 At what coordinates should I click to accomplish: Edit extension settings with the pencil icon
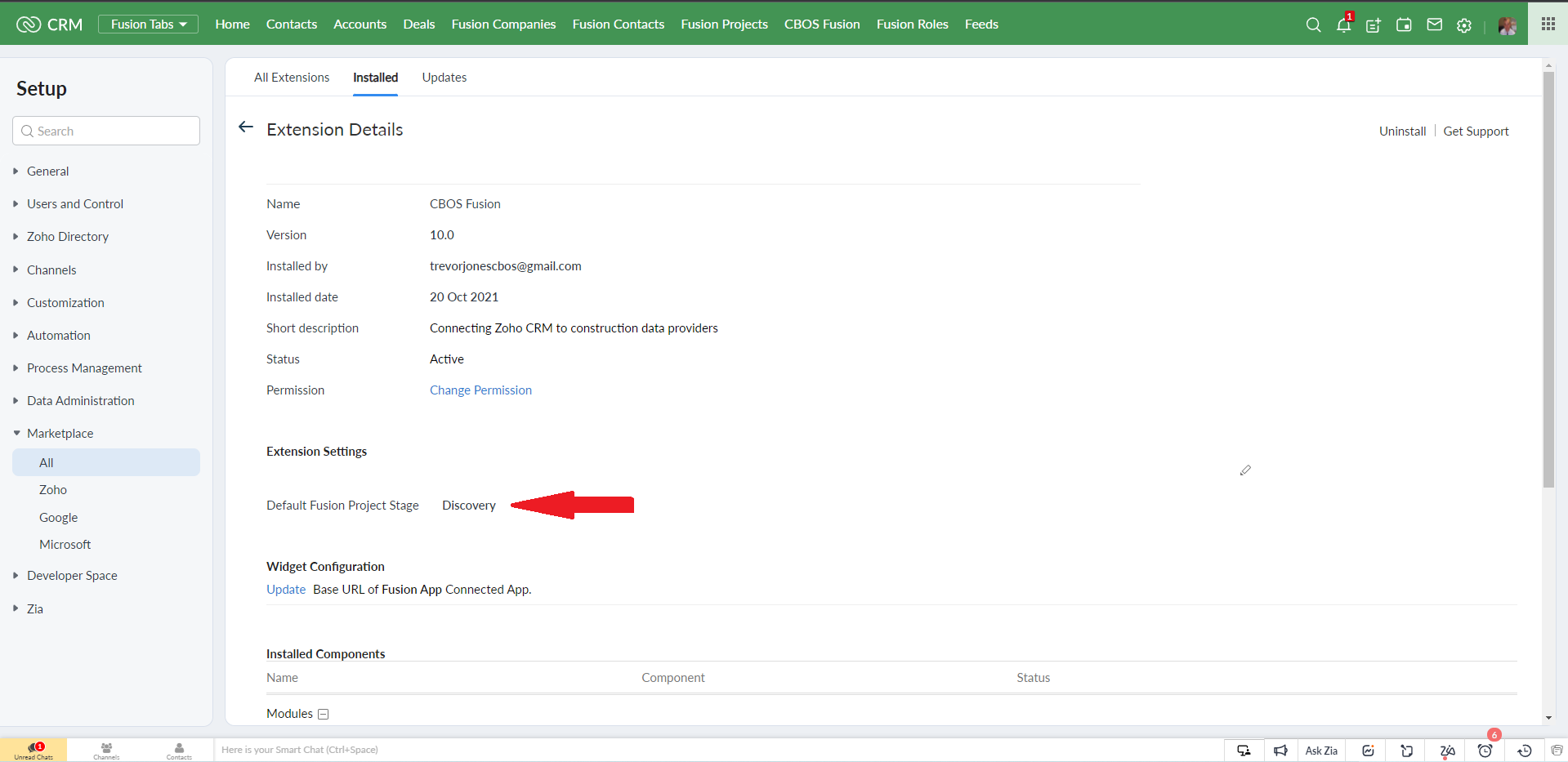pyautogui.click(x=1245, y=470)
